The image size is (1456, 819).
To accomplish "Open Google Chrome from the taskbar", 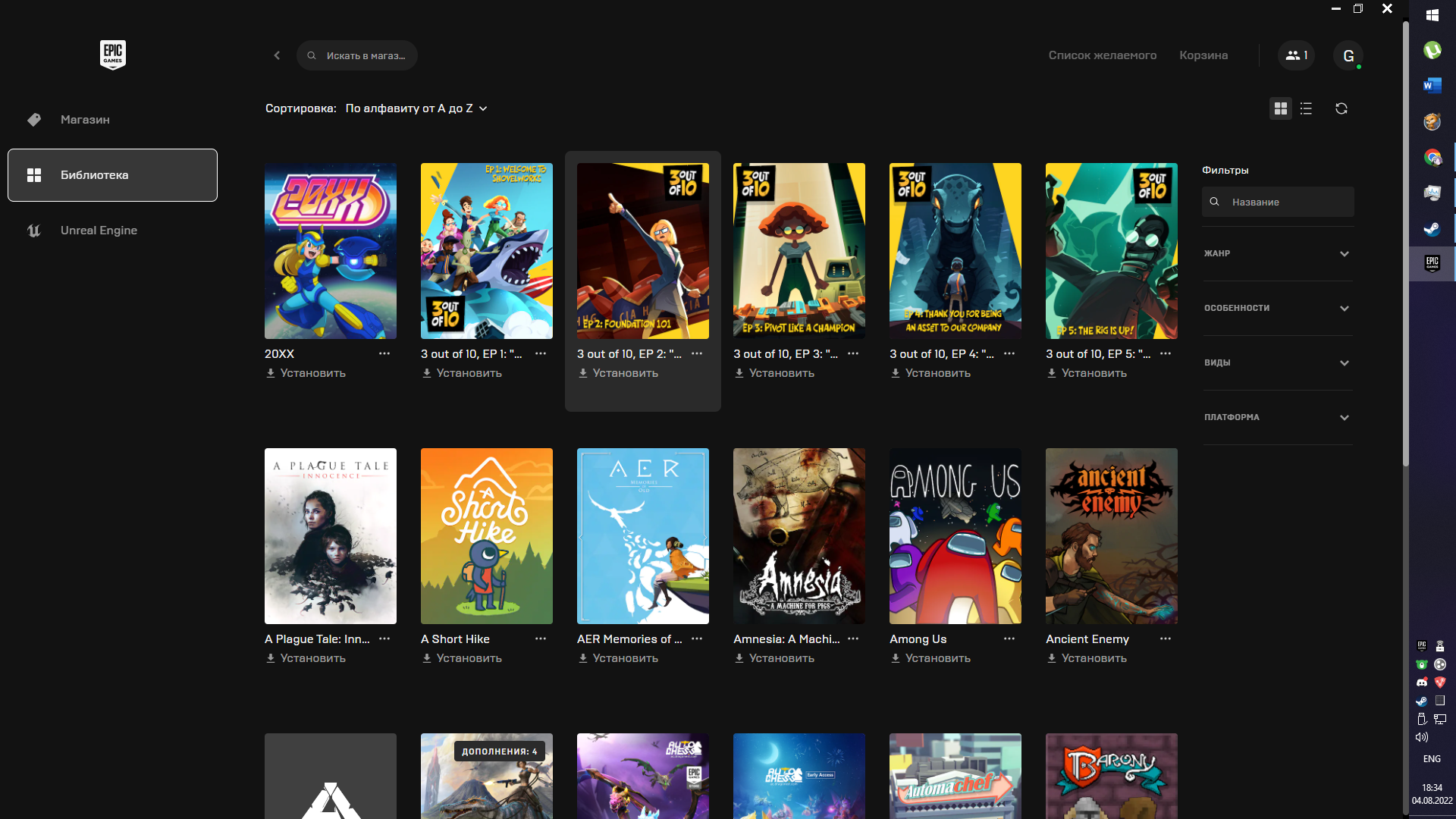I will pos(1432,157).
